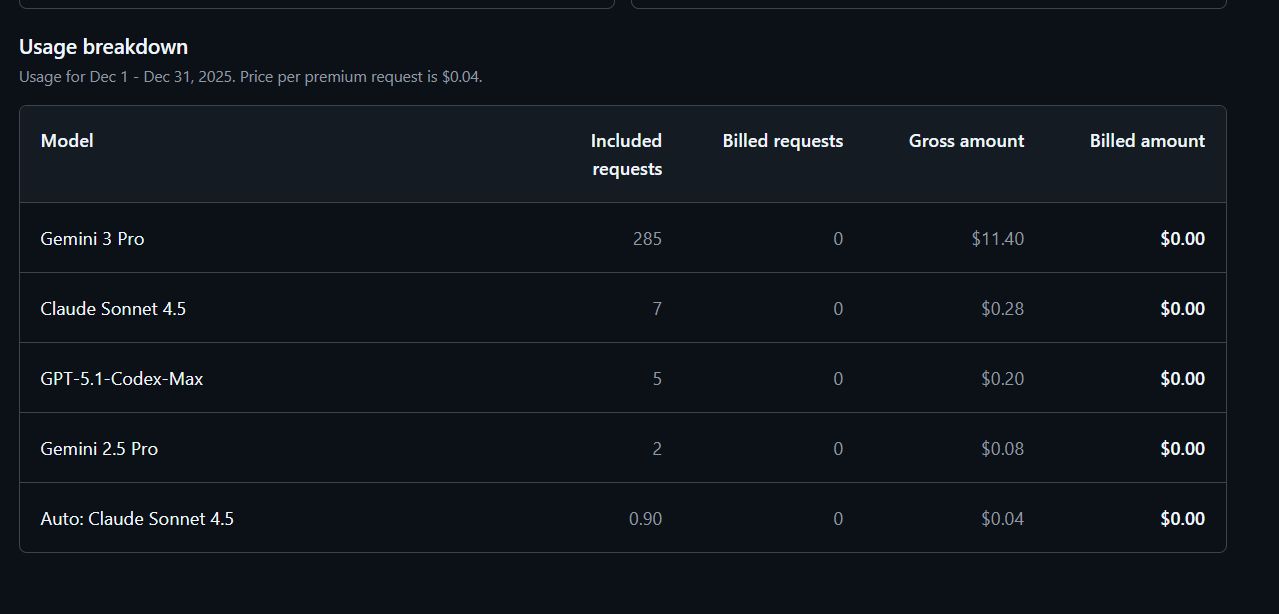Click Gemini 3 Pro billed amount value
This screenshot has width=1279, height=614.
1182,238
